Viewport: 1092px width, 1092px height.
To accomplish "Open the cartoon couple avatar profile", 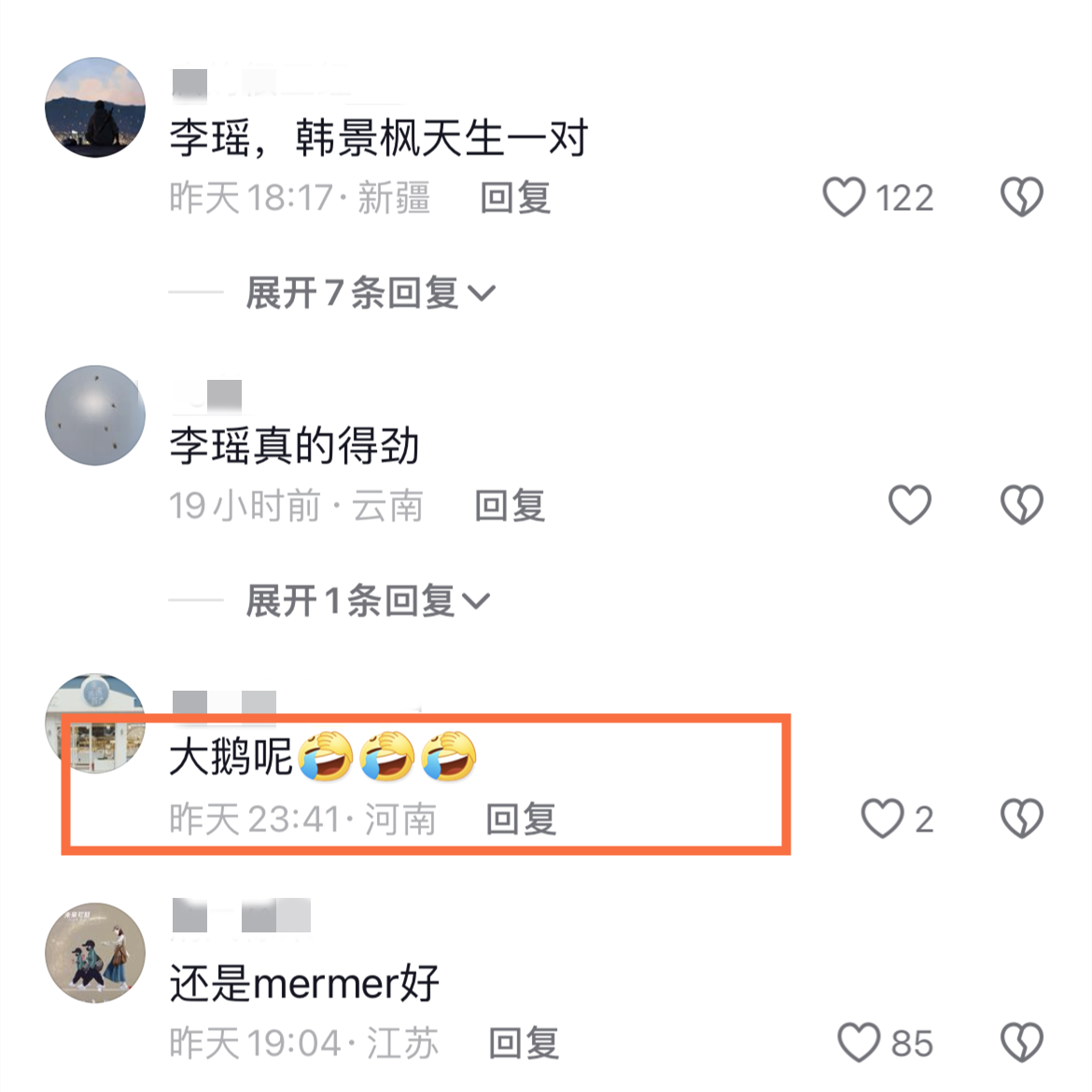I will tap(95, 953).
